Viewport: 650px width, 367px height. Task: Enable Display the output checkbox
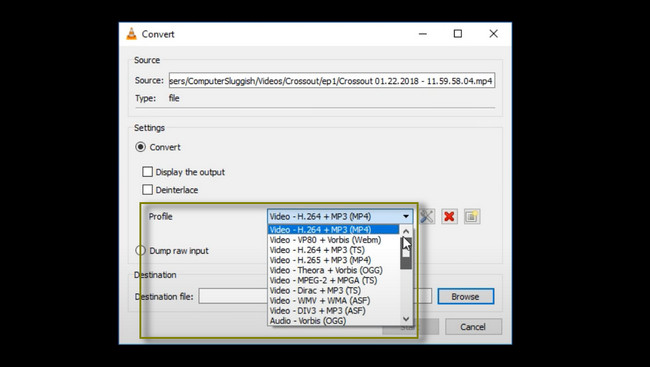coord(147,172)
